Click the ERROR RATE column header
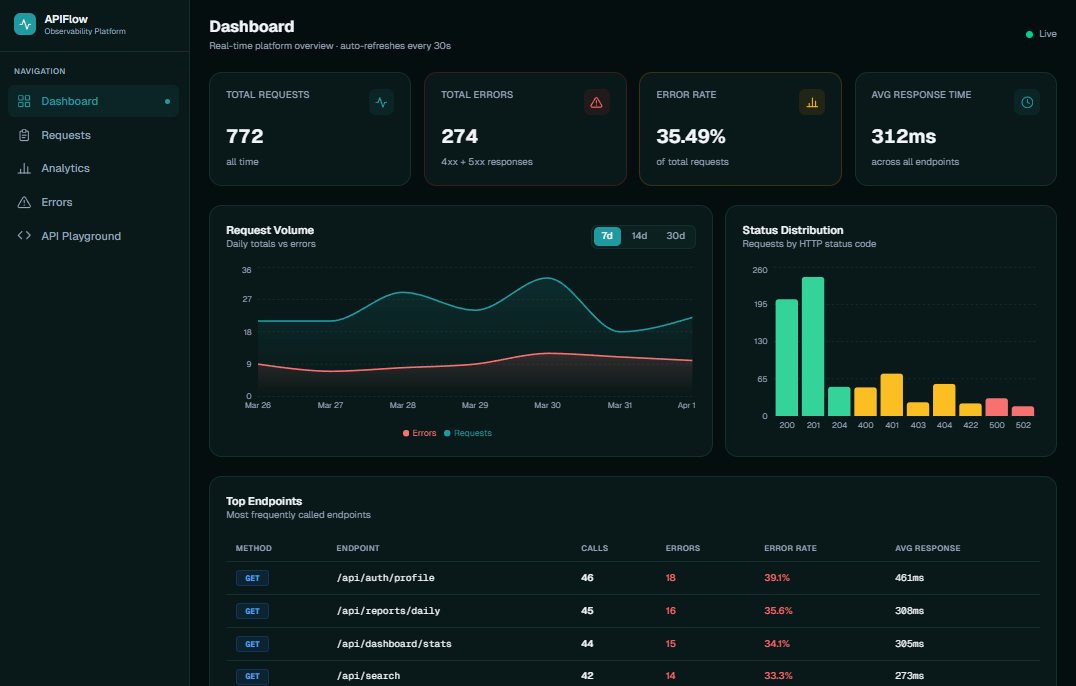The image size is (1076, 686). (x=791, y=548)
